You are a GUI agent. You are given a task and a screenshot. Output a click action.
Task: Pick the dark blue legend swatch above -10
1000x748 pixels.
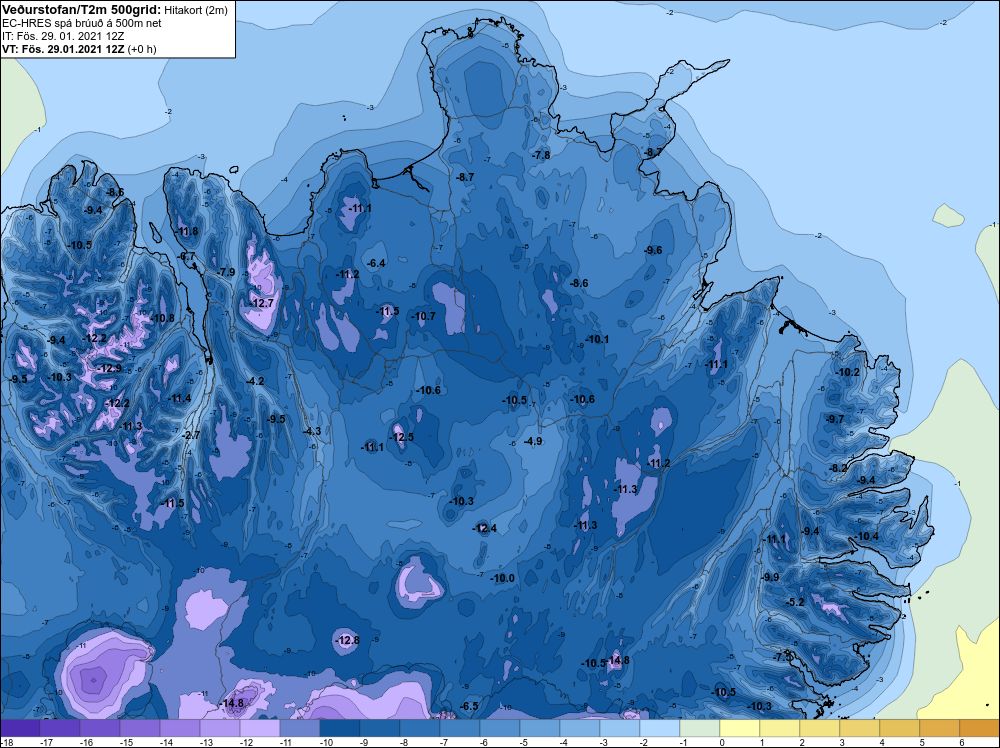(340, 728)
